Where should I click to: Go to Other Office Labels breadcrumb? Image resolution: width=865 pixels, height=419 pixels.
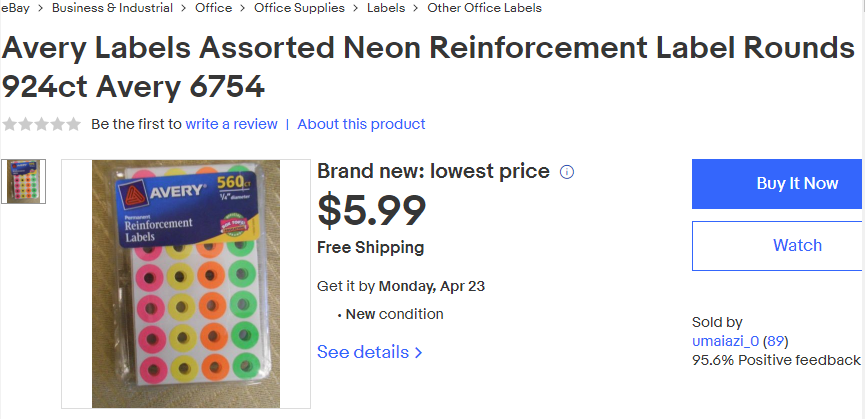(484, 8)
